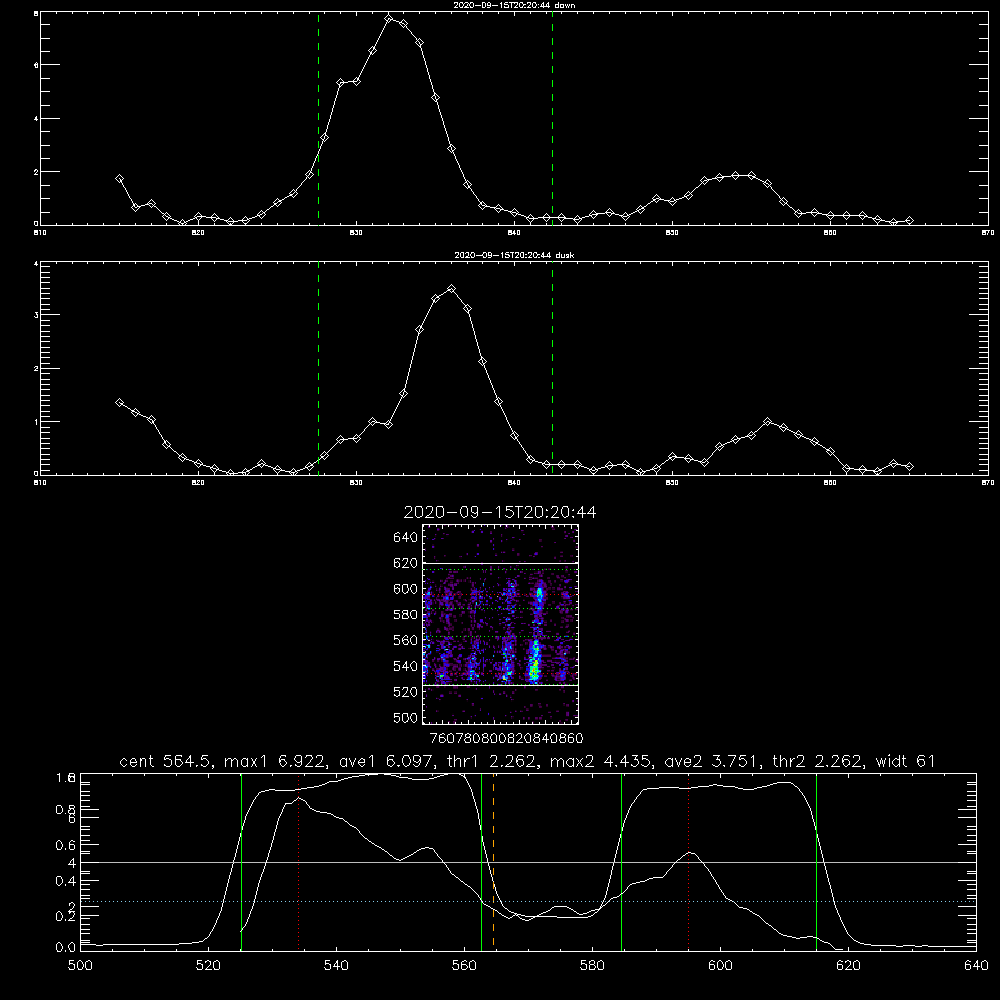Screen dimensions: 1000x1000
Task: Click the timestamp title above the spectral image
Action: [500, 512]
